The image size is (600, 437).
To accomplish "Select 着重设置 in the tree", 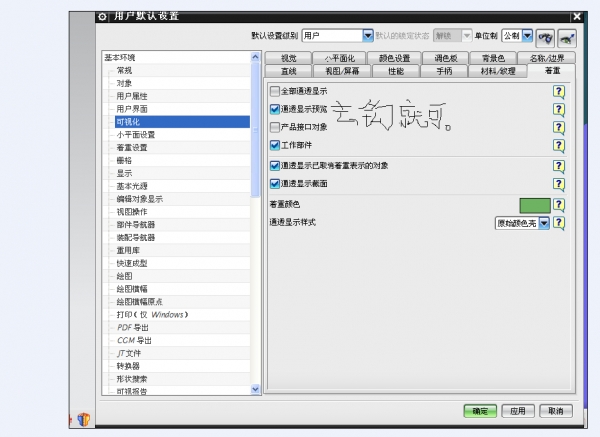I will click(132, 147).
